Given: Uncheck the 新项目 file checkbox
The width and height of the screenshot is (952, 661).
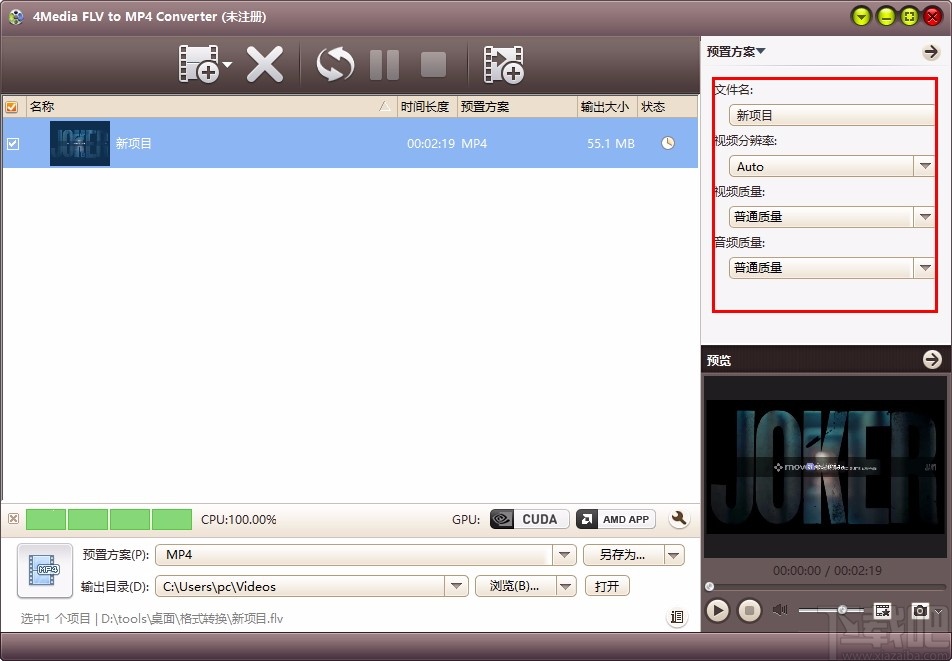Looking at the screenshot, I should pos(13,143).
